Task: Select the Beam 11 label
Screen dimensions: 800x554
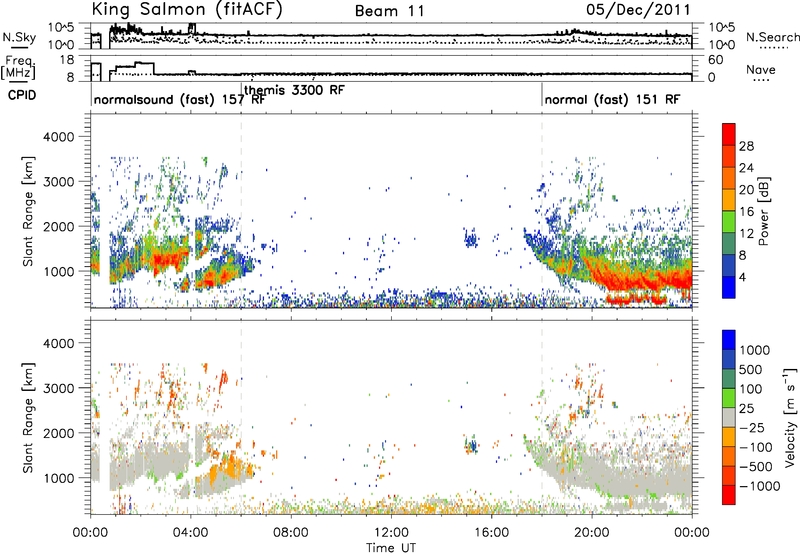Action: click(x=390, y=11)
